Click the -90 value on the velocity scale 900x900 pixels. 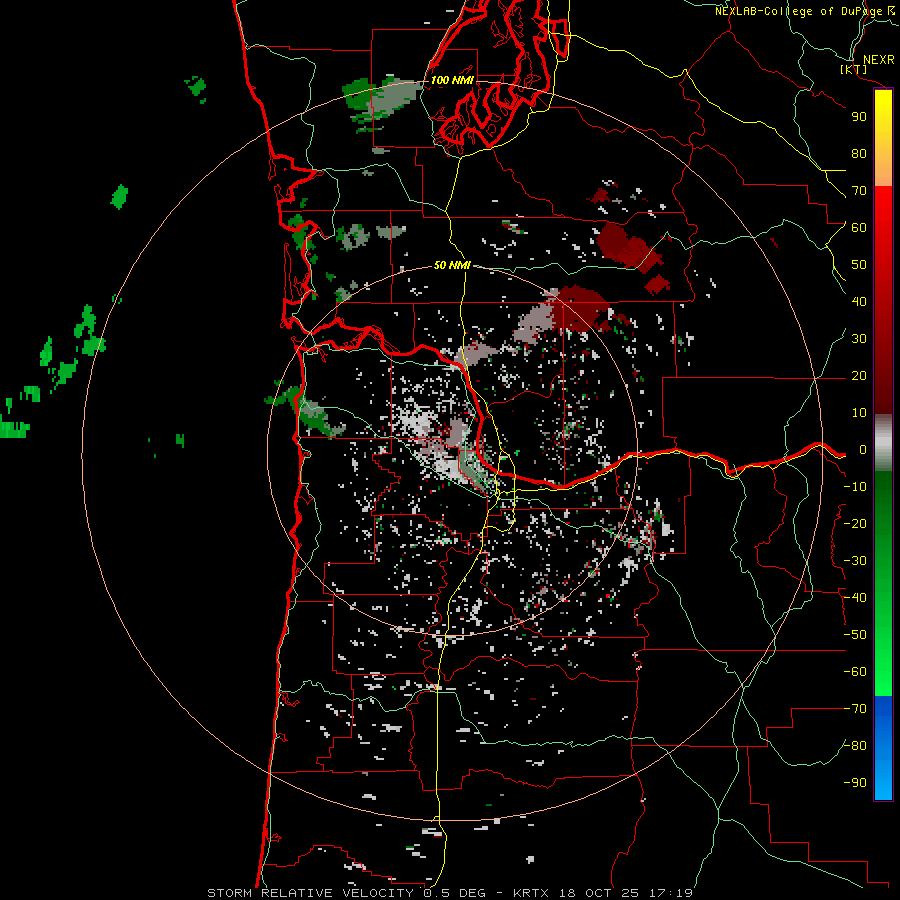[855, 783]
